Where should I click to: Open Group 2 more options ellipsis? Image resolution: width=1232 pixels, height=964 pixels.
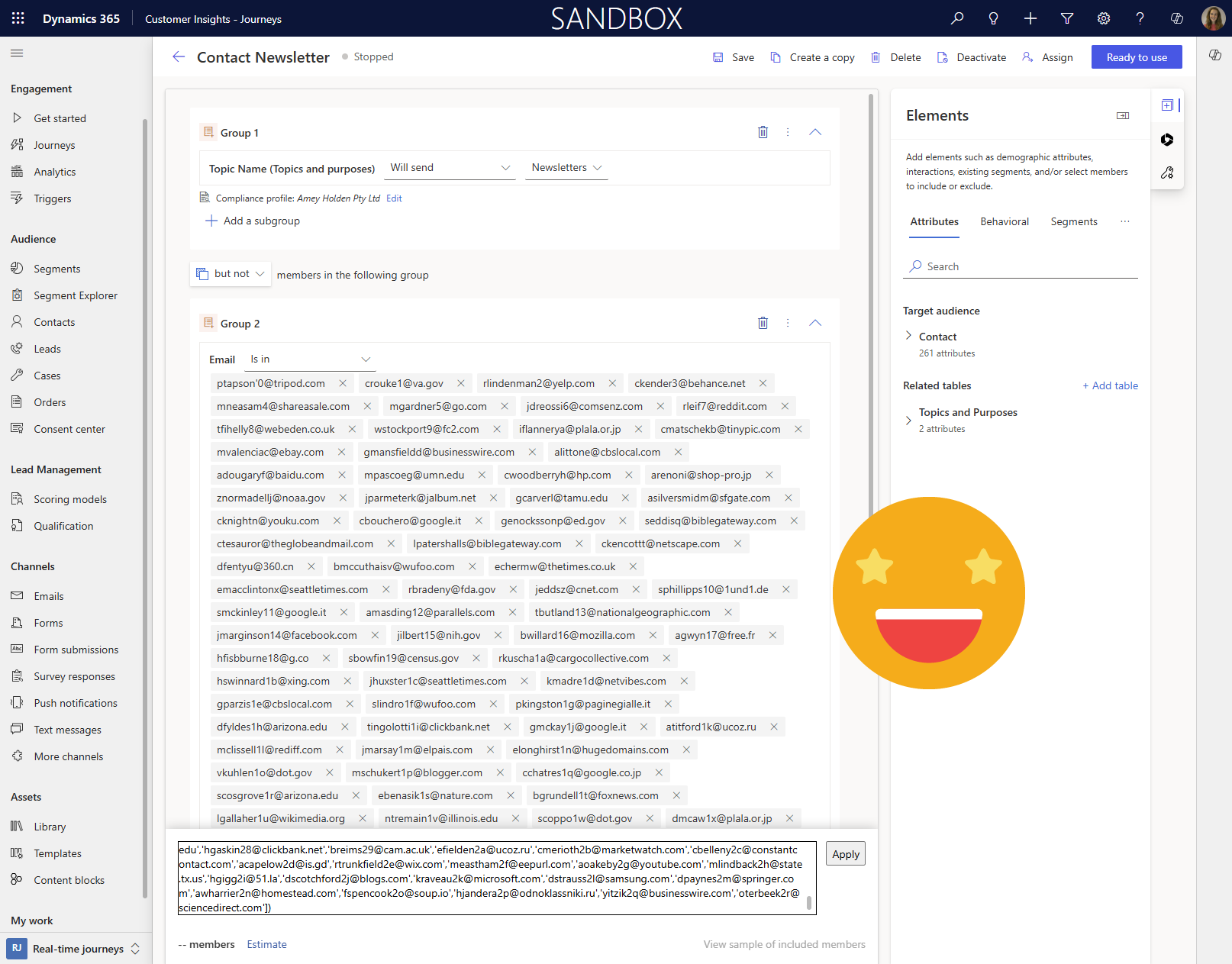tap(788, 323)
